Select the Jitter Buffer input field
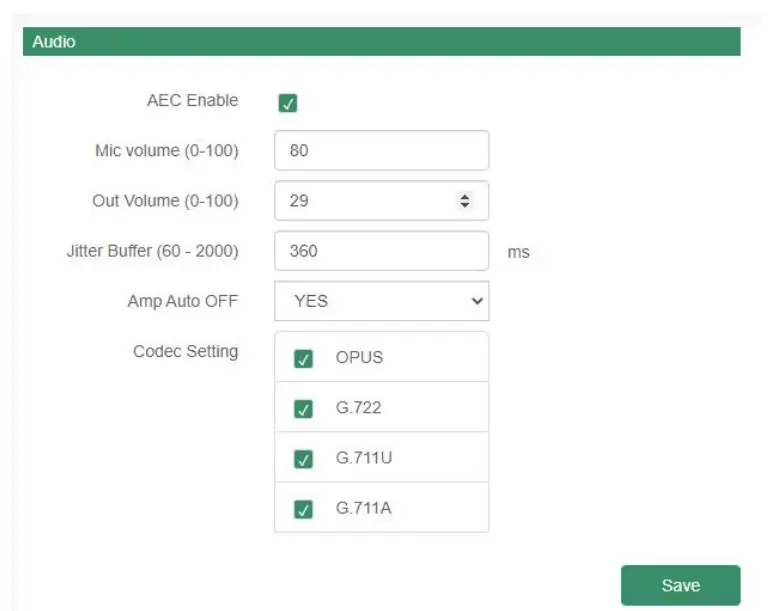 click(381, 251)
